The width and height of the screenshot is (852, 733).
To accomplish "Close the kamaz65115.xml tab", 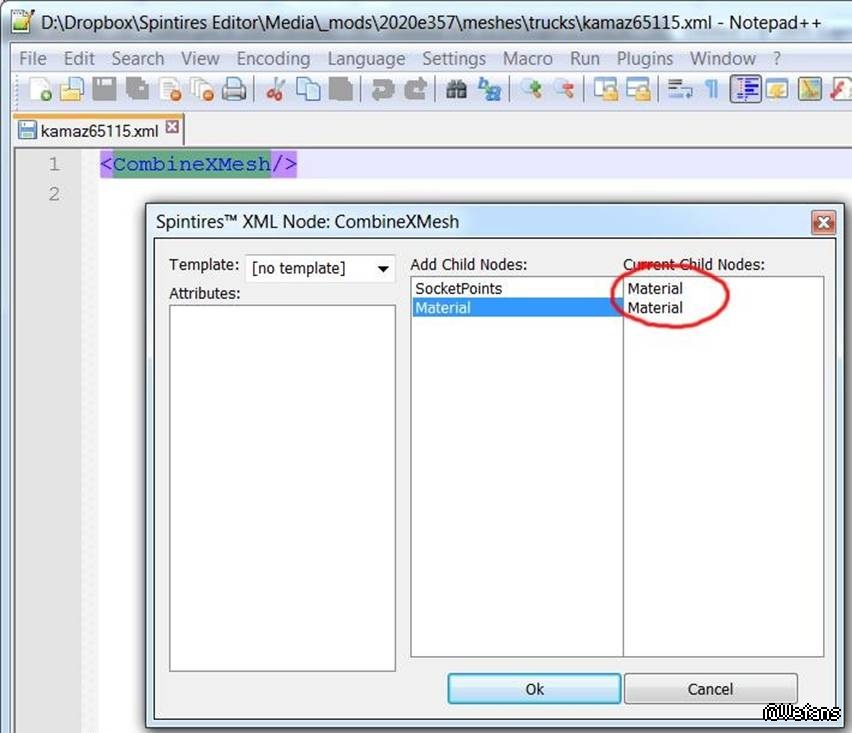I will pos(172,128).
